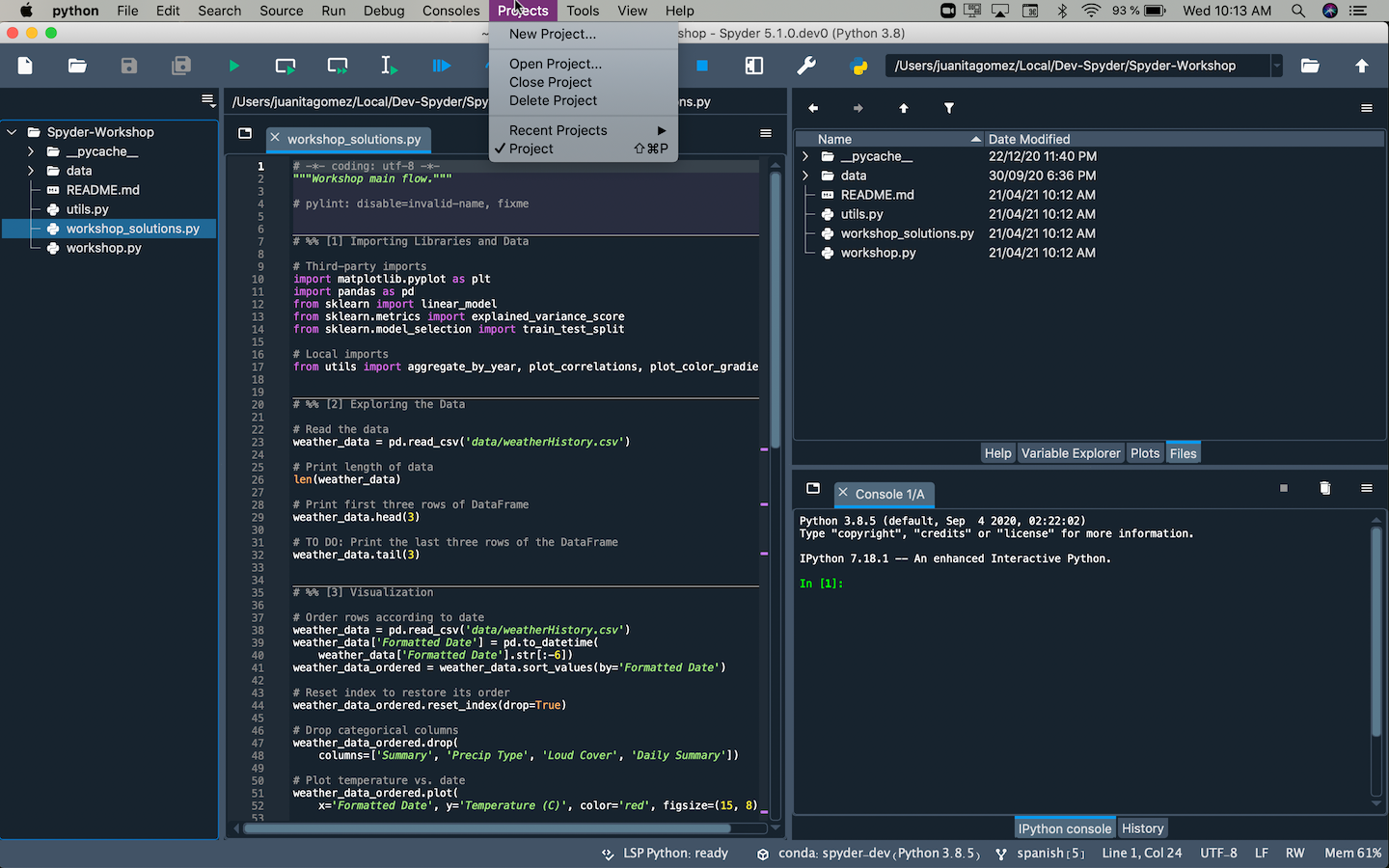Open the Recent Projects submenu
1389x868 pixels.
[558, 129]
